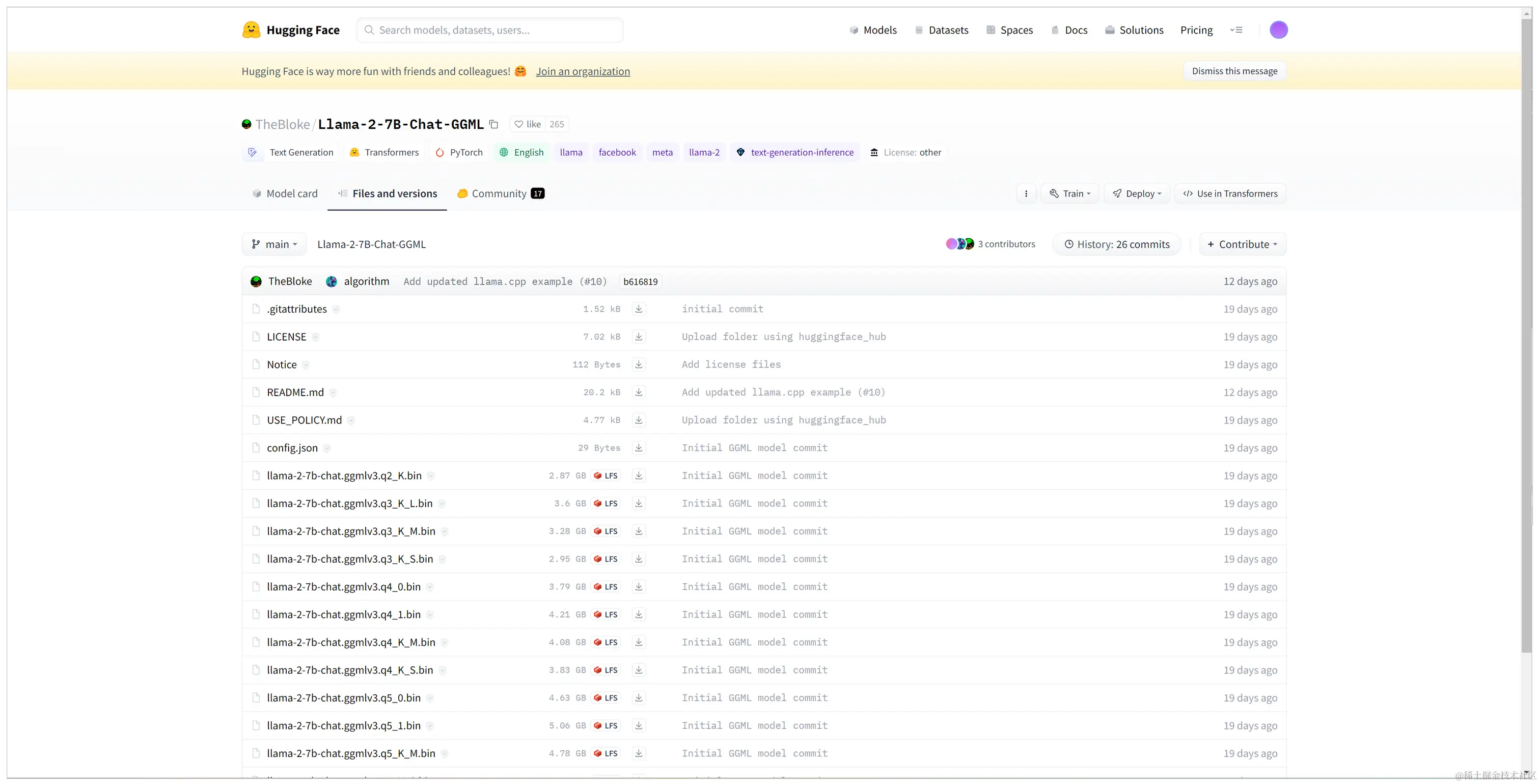Click the page vertical scrollbar

pos(1527,334)
